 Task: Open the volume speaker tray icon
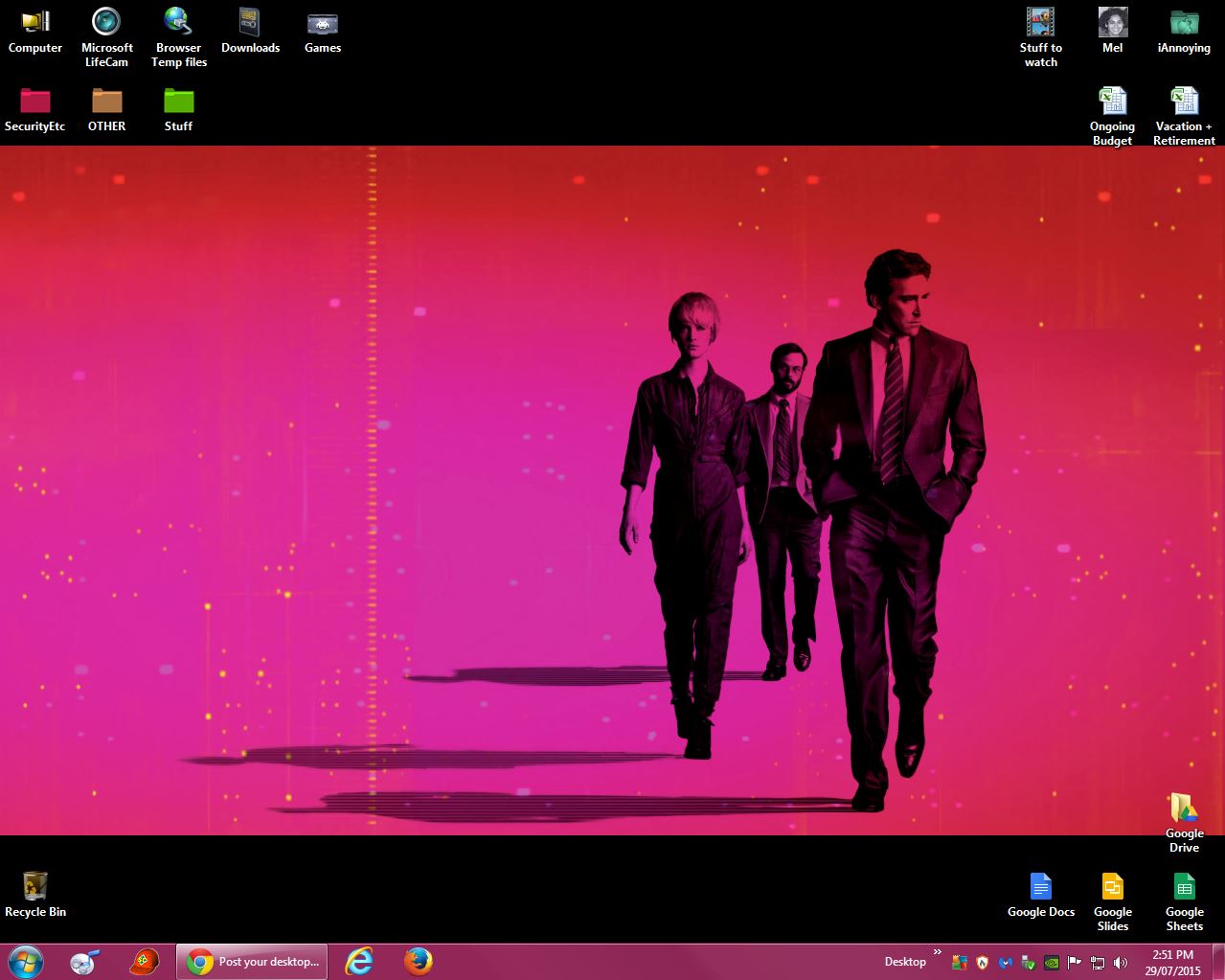click(x=1120, y=962)
